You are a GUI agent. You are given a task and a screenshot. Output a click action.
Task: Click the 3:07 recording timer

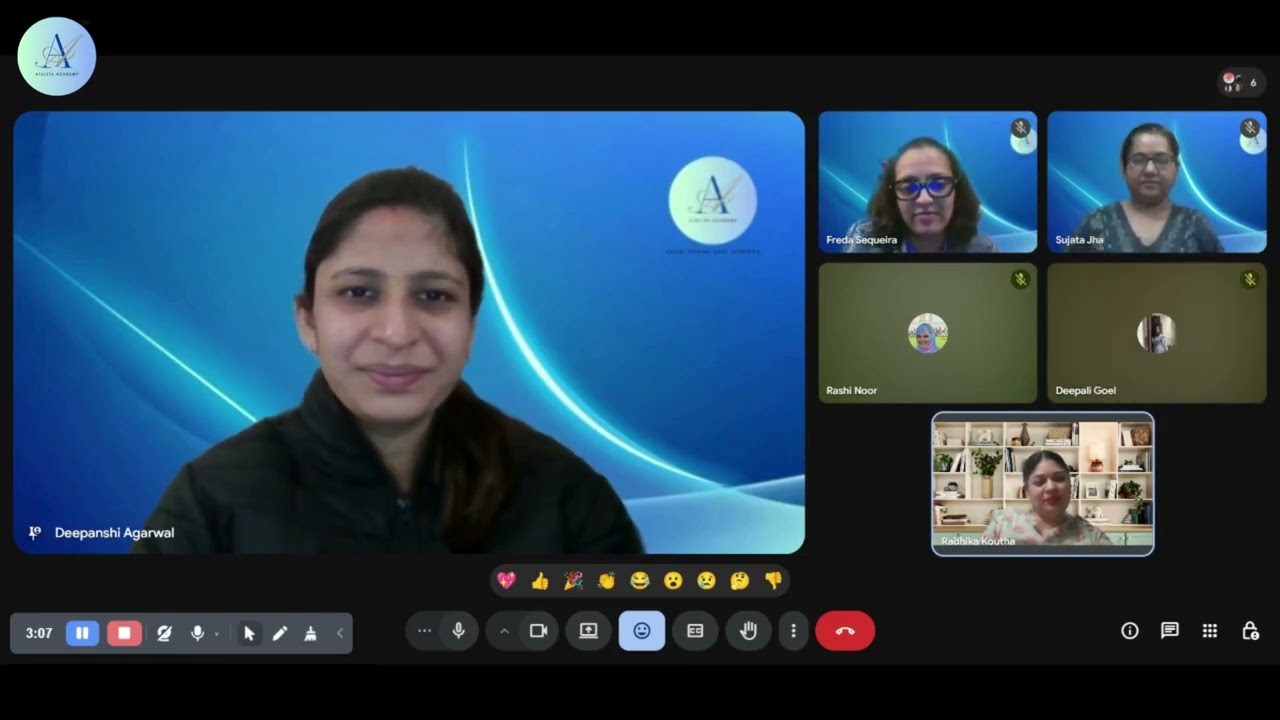[x=39, y=633]
